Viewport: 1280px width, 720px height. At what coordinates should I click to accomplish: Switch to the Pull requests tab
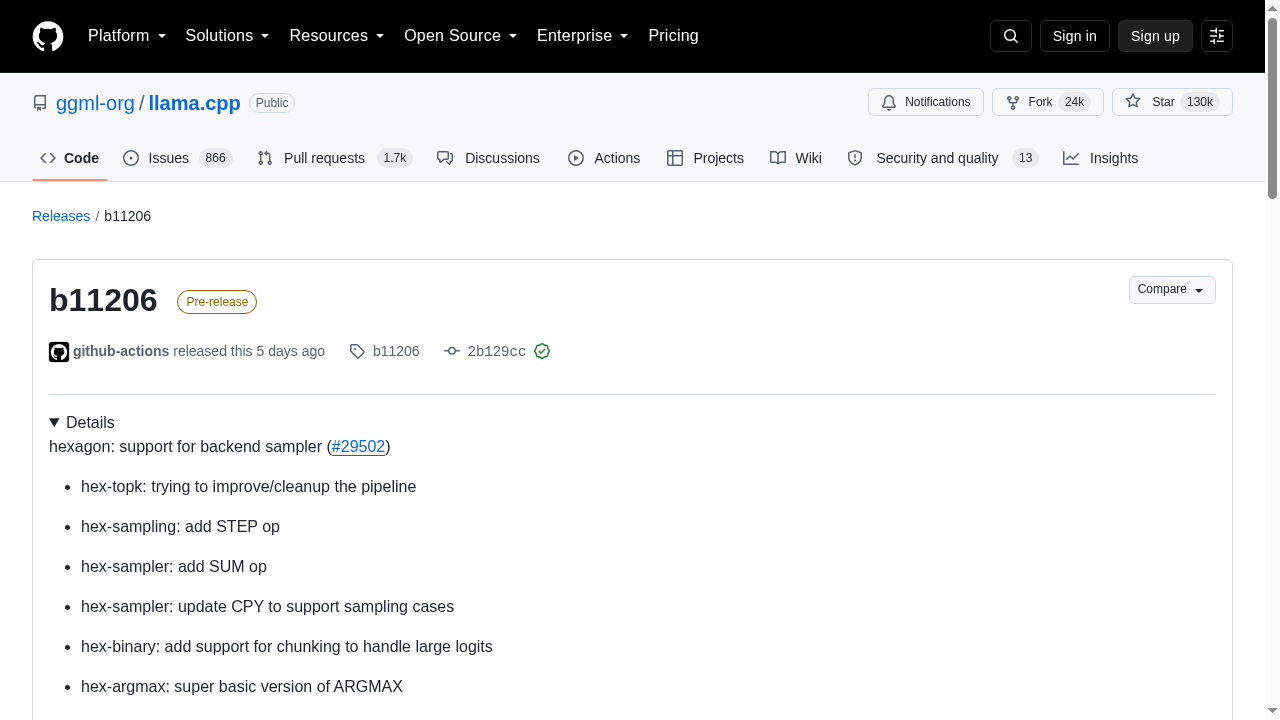[335, 158]
